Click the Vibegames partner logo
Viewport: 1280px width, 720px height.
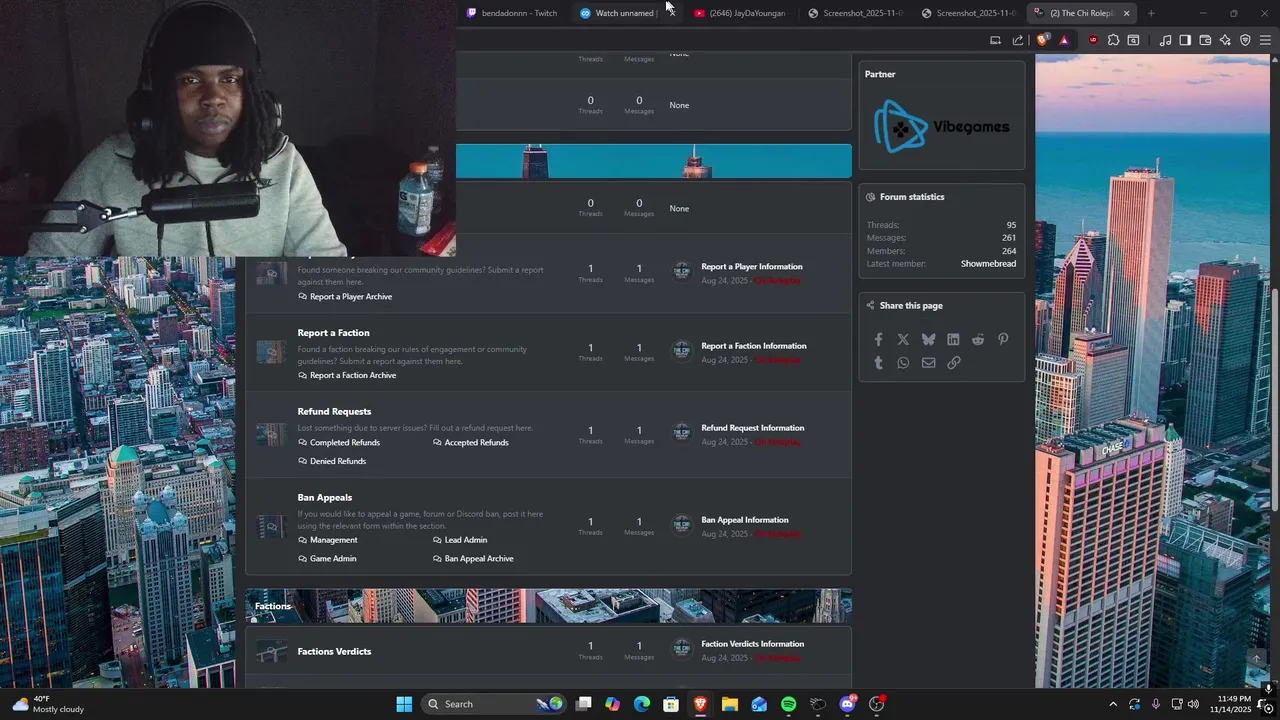tap(941, 126)
